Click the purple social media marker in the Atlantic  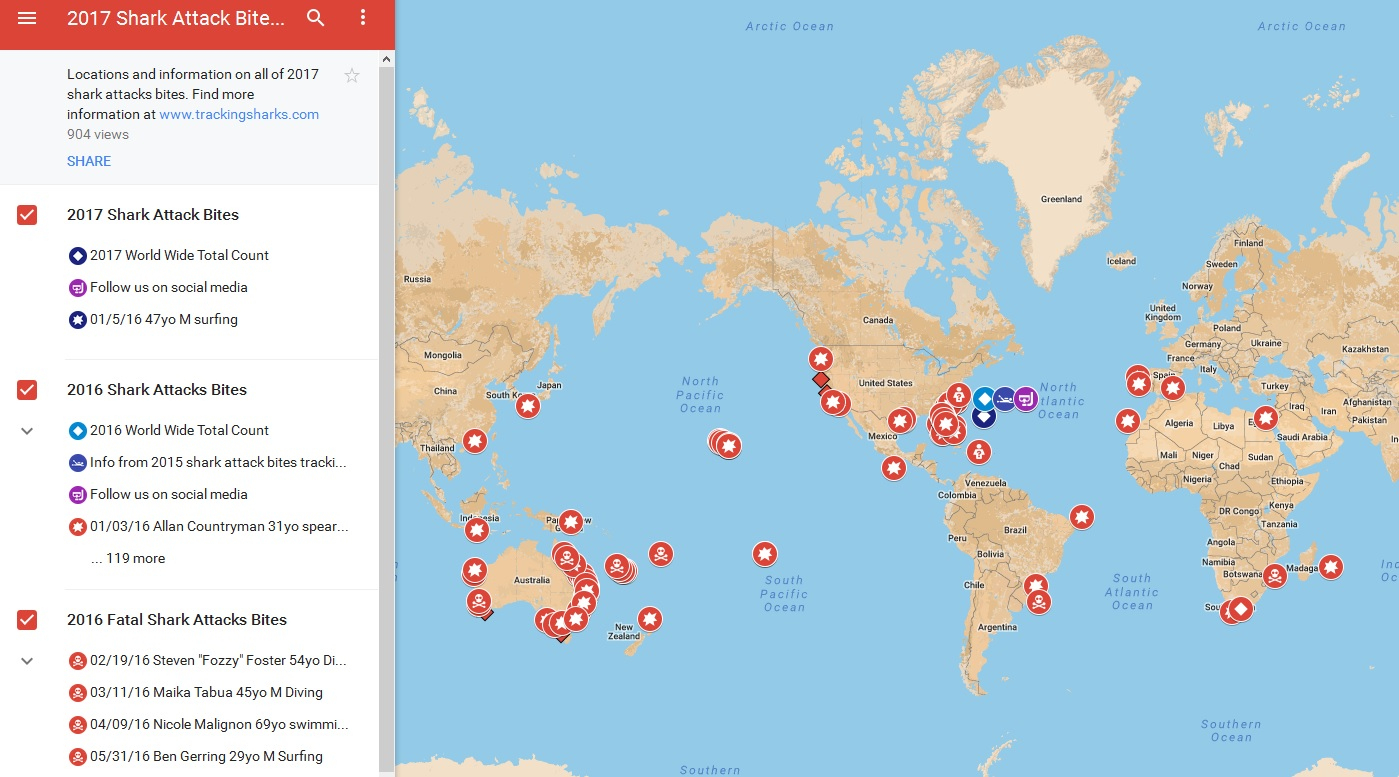coord(1025,399)
